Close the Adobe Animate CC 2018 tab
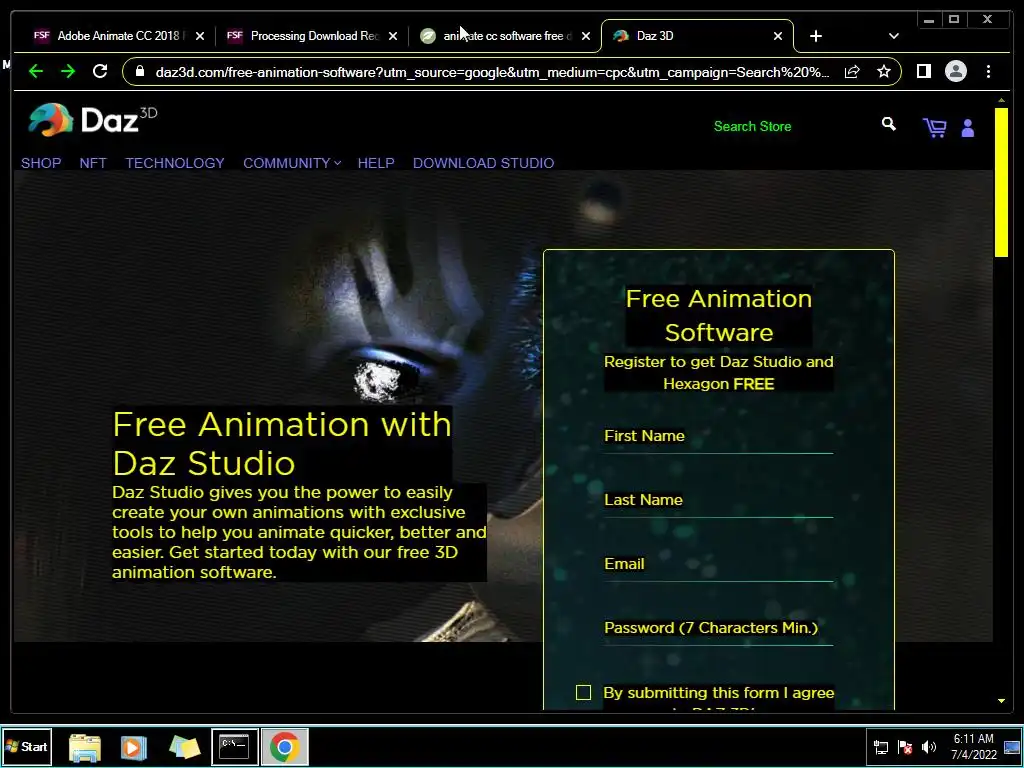 [200, 36]
